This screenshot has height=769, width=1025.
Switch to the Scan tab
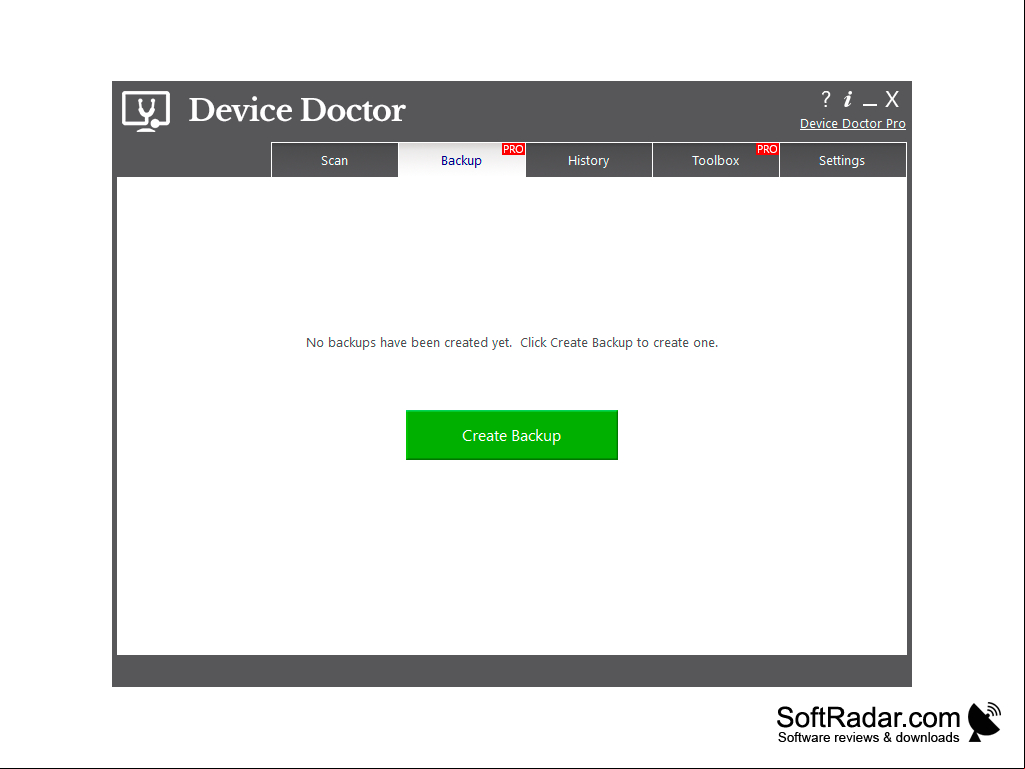pyautogui.click(x=335, y=160)
